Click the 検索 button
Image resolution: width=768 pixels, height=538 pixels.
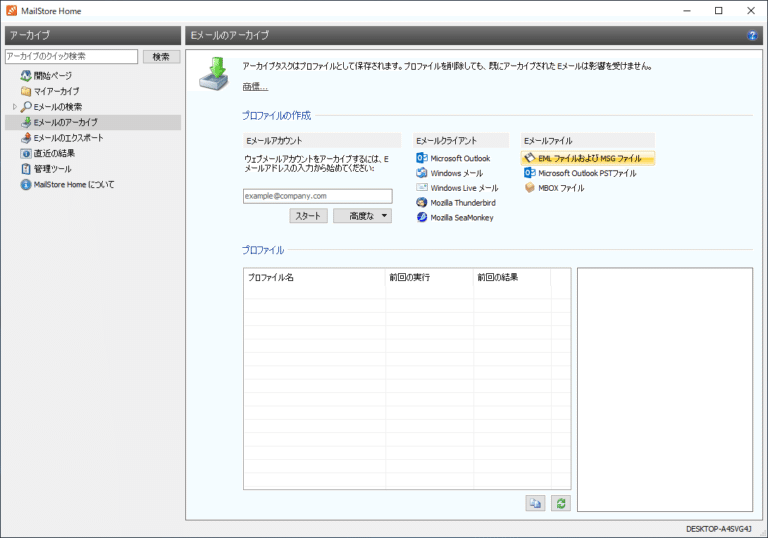(161, 57)
